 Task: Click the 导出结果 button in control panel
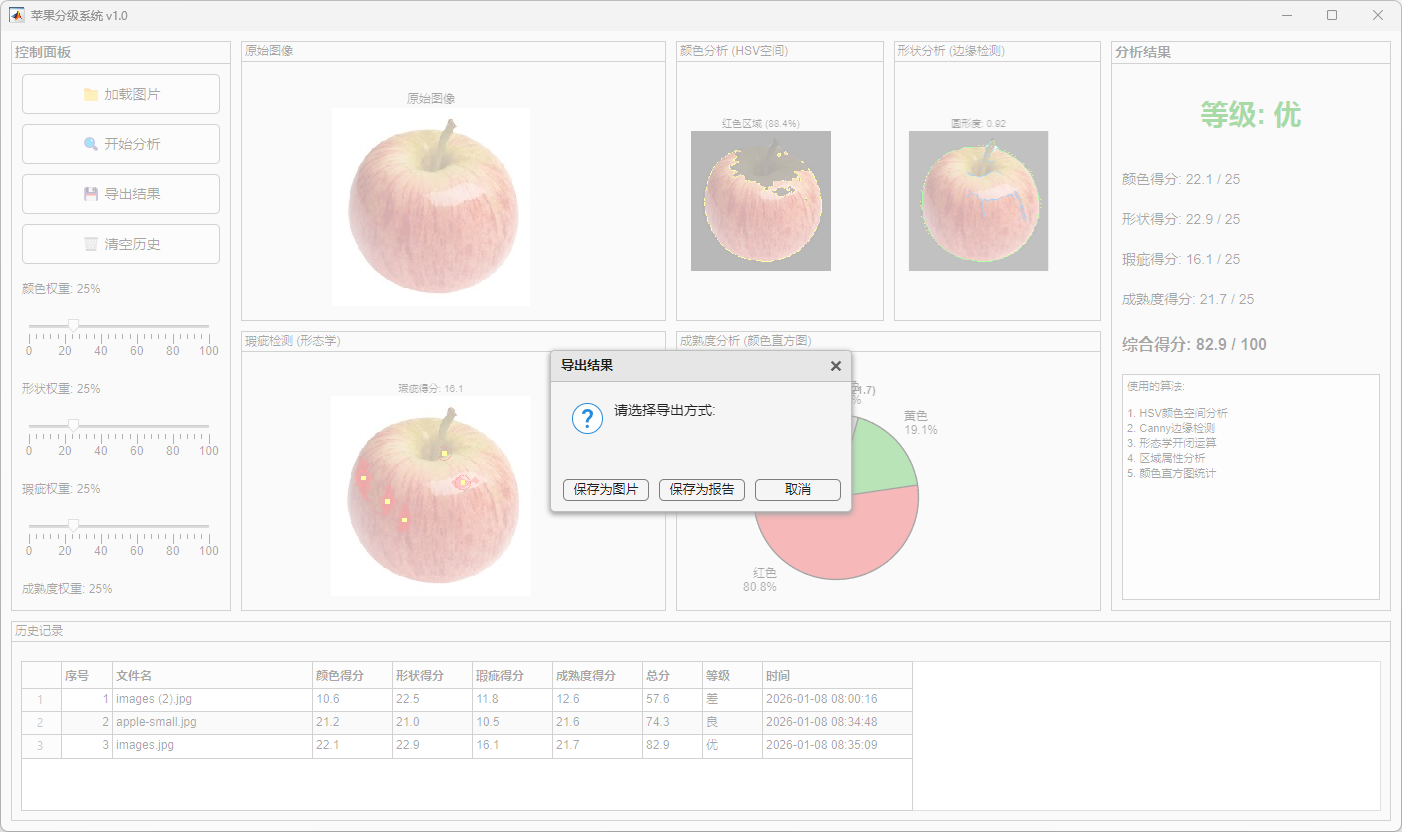(x=121, y=194)
